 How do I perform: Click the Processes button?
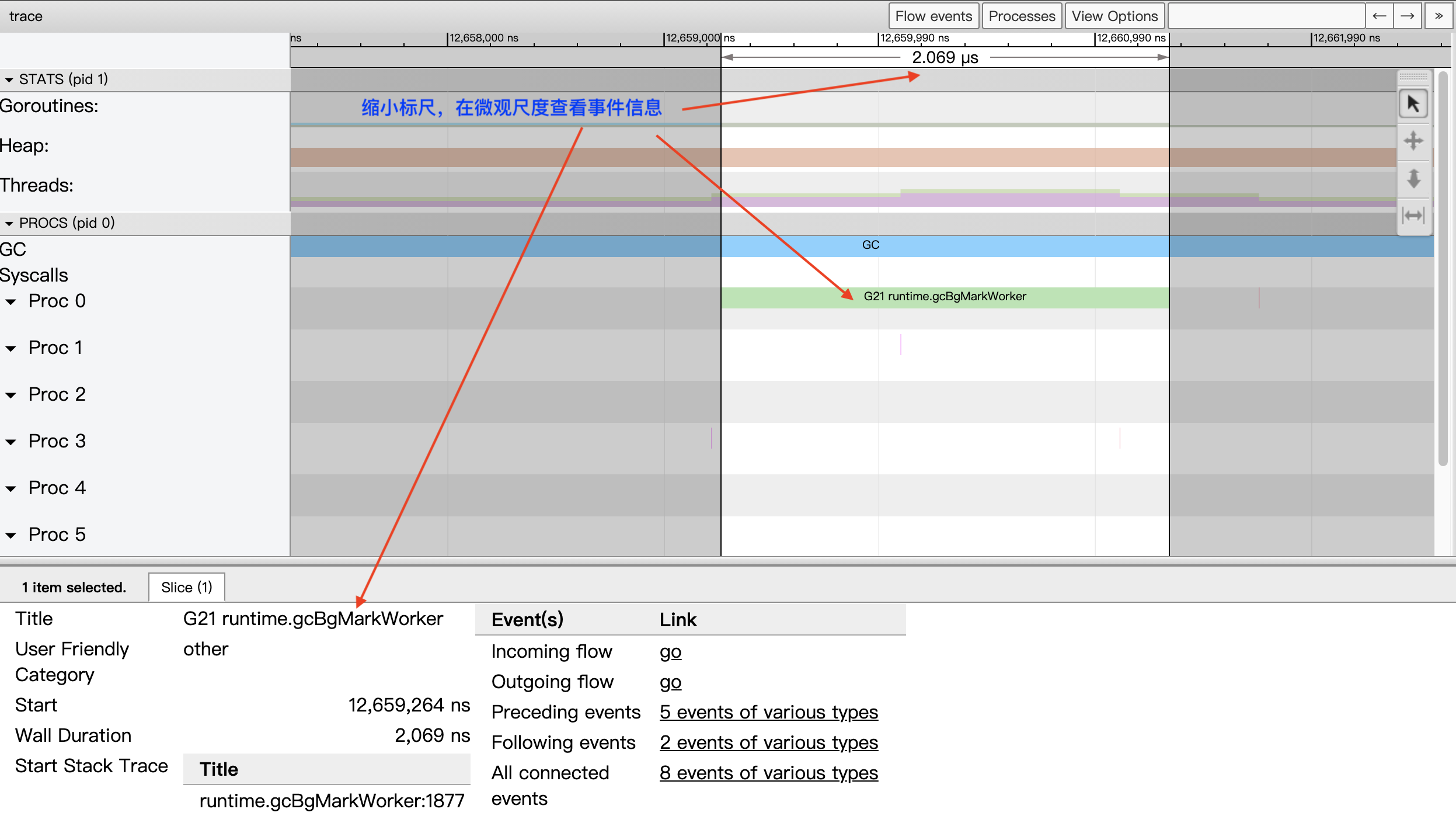point(1020,15)
